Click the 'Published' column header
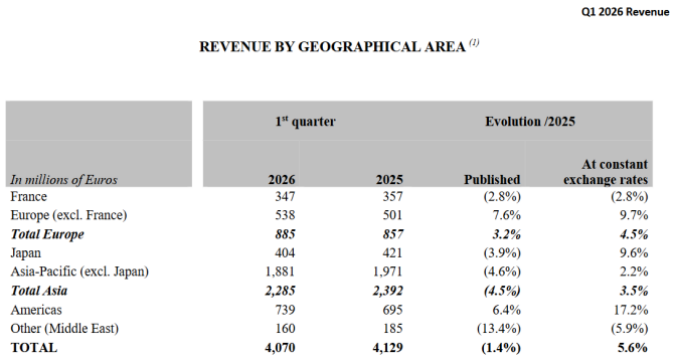Viewport: 674px width, 362px height. 492,179
